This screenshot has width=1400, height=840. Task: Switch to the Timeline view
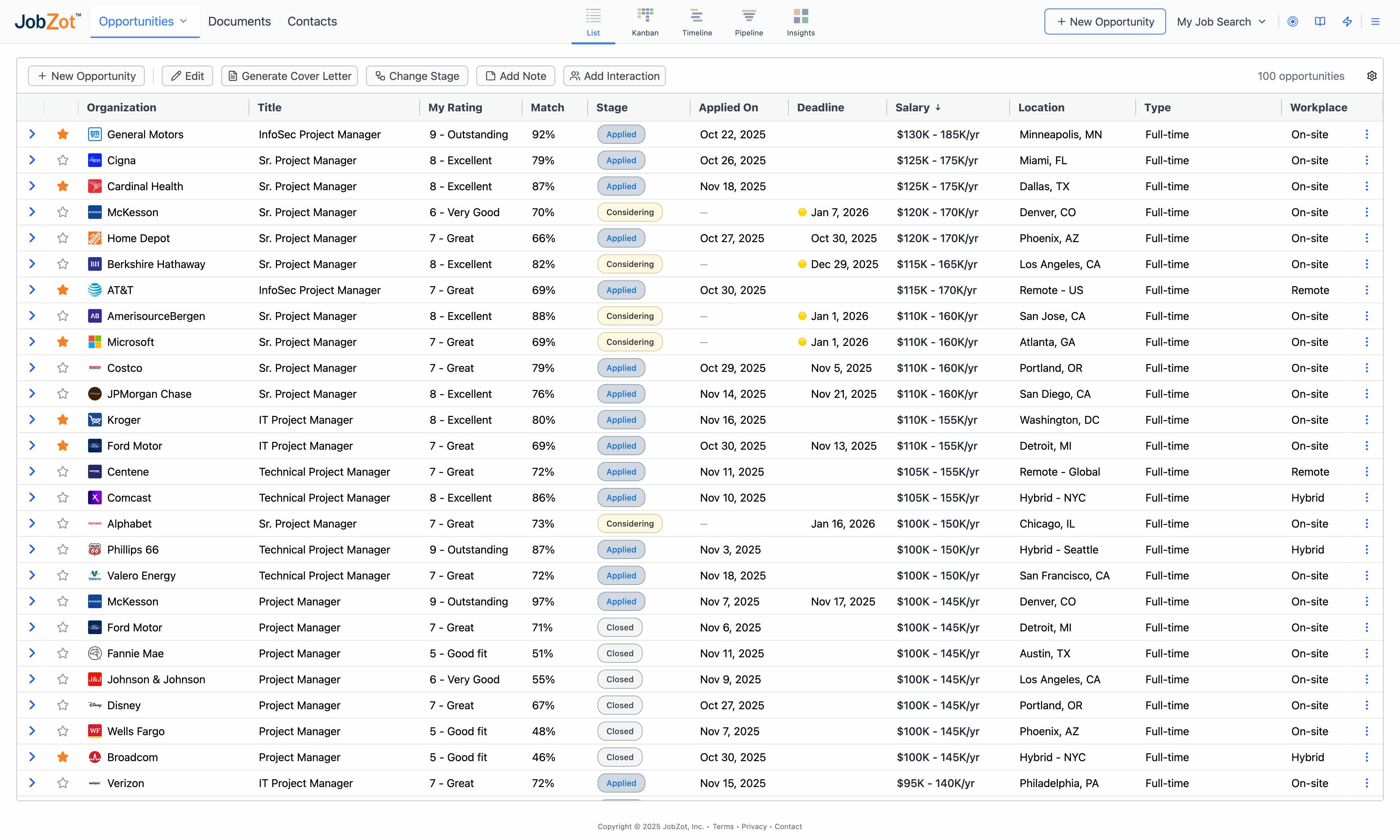coord(697,23)
